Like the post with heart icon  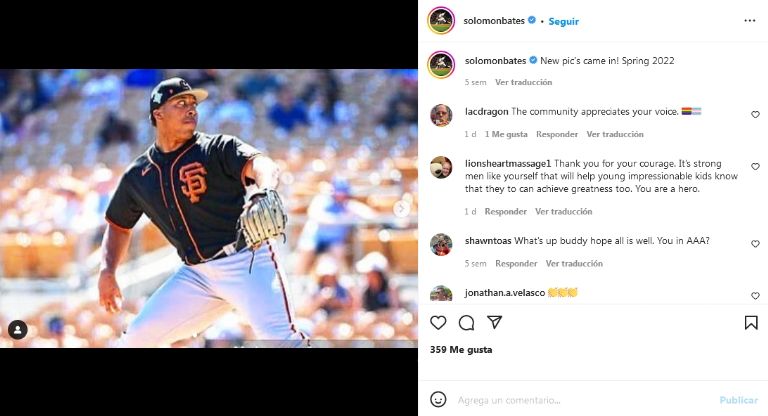[438, 323]
